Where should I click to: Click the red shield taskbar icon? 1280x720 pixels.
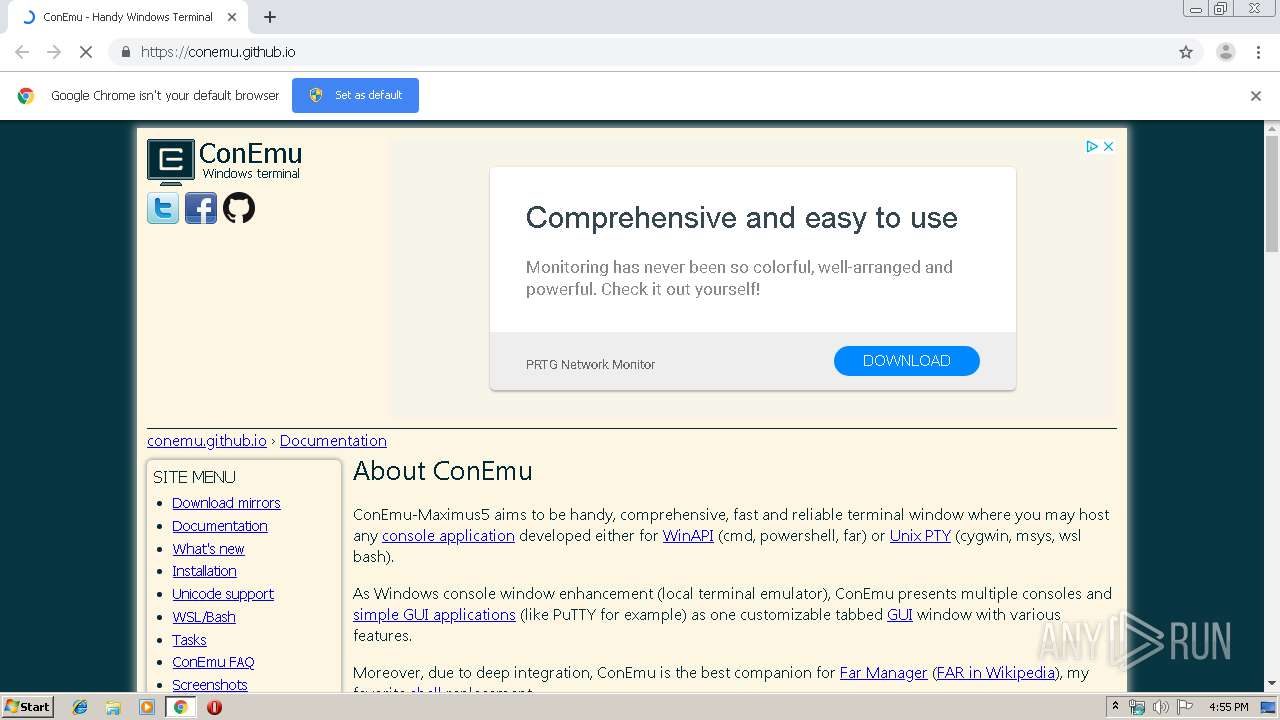click(214, 707)
